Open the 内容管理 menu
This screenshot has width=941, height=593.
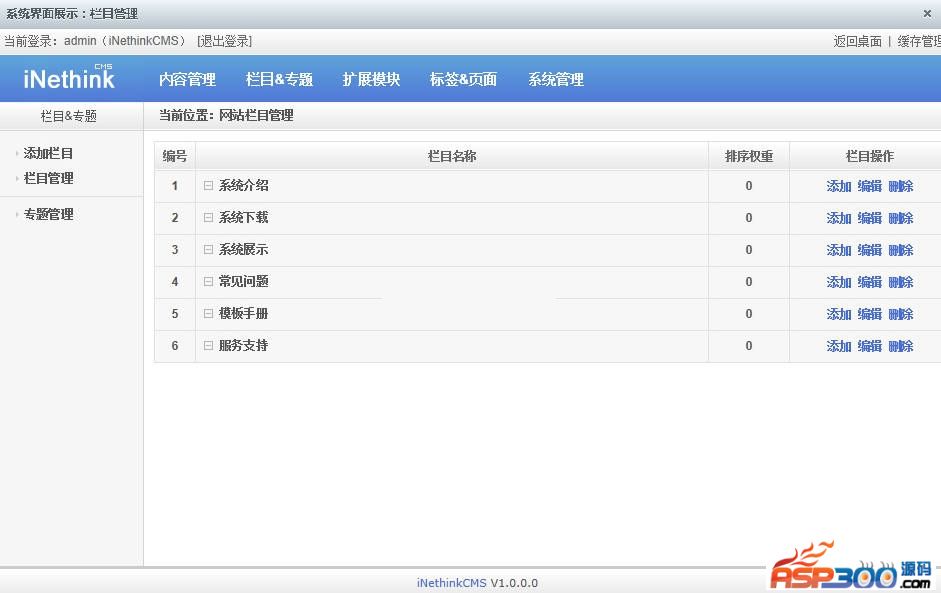click(187, 79)
